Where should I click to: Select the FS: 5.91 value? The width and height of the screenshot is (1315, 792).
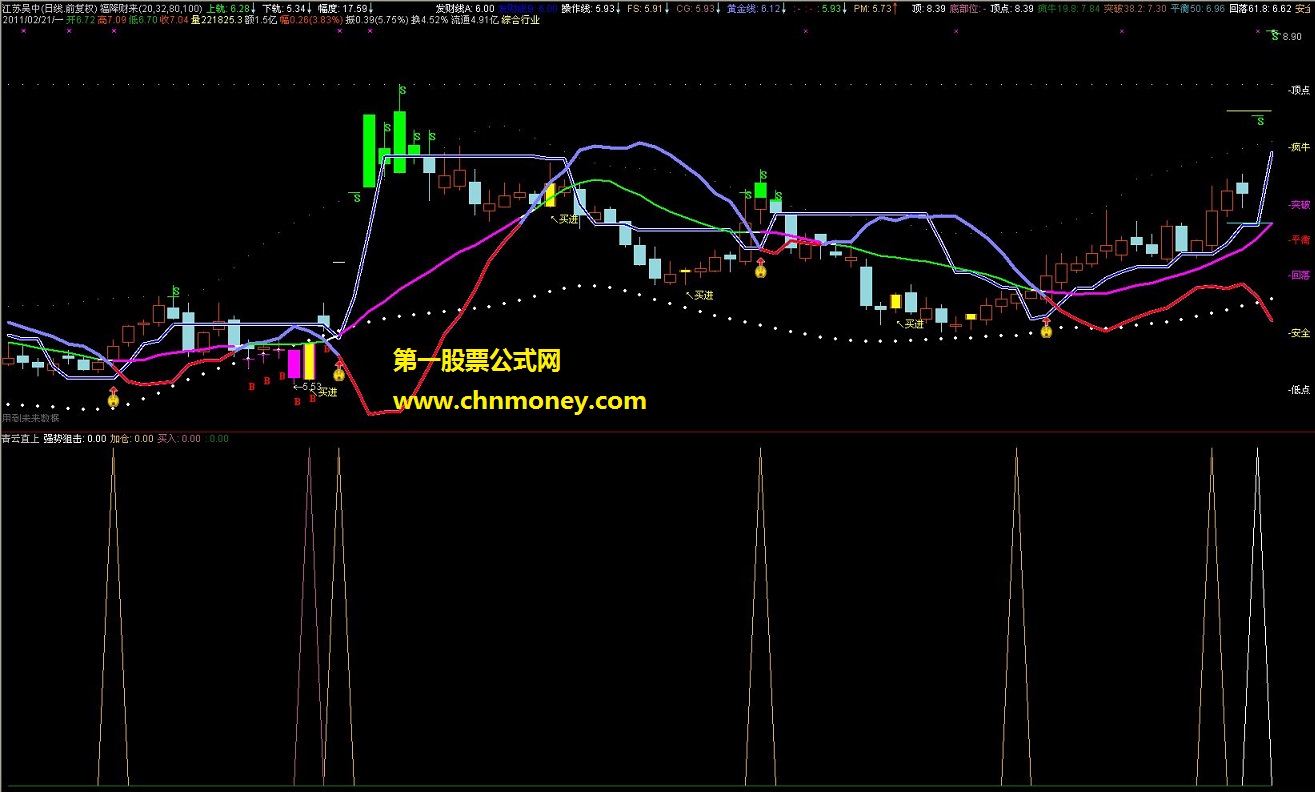[x=646, y=7]
